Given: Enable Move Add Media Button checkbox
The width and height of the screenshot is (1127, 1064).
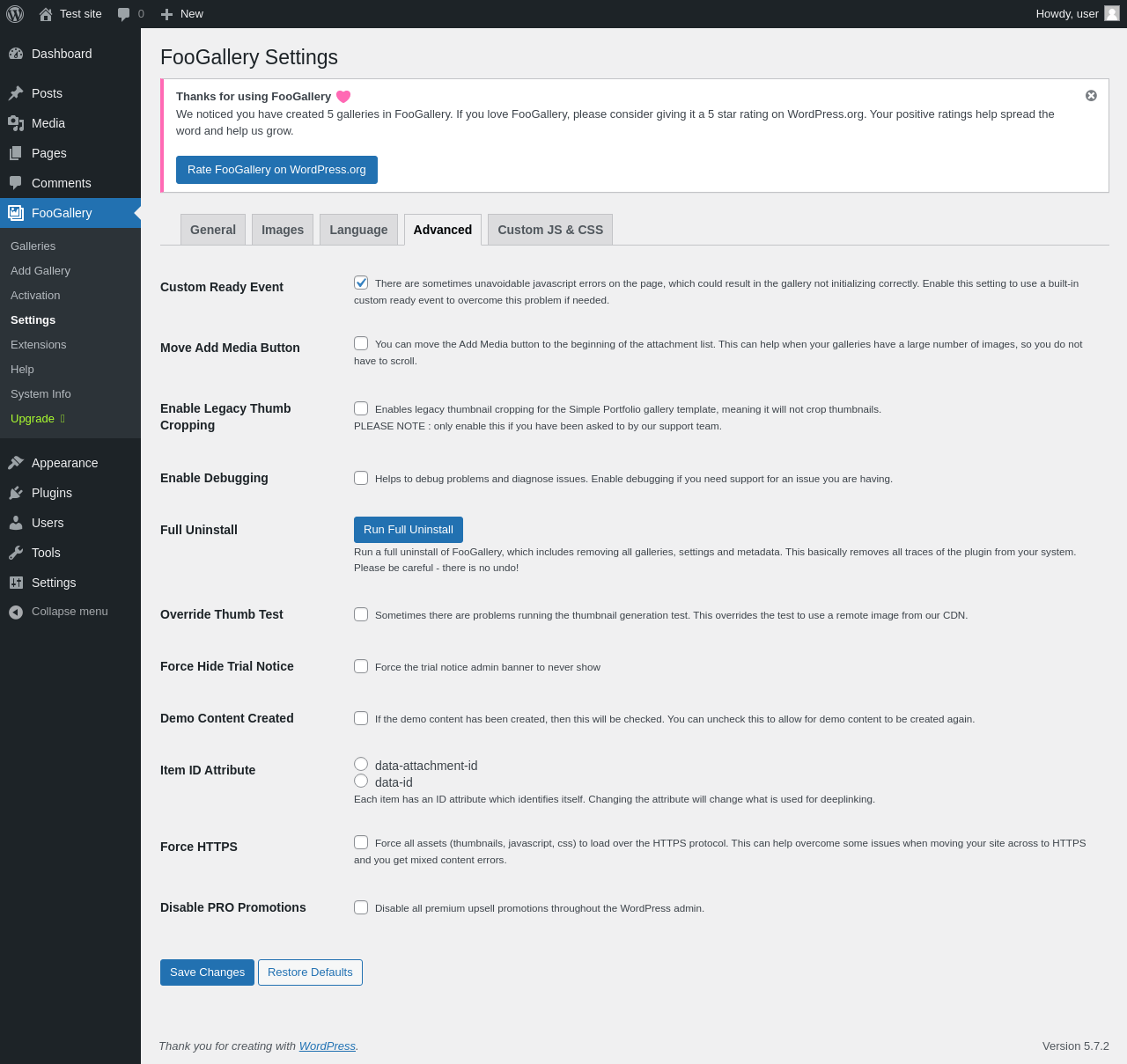Looking at the screenshot, I should pyautogui.click(x=361, y=343).
